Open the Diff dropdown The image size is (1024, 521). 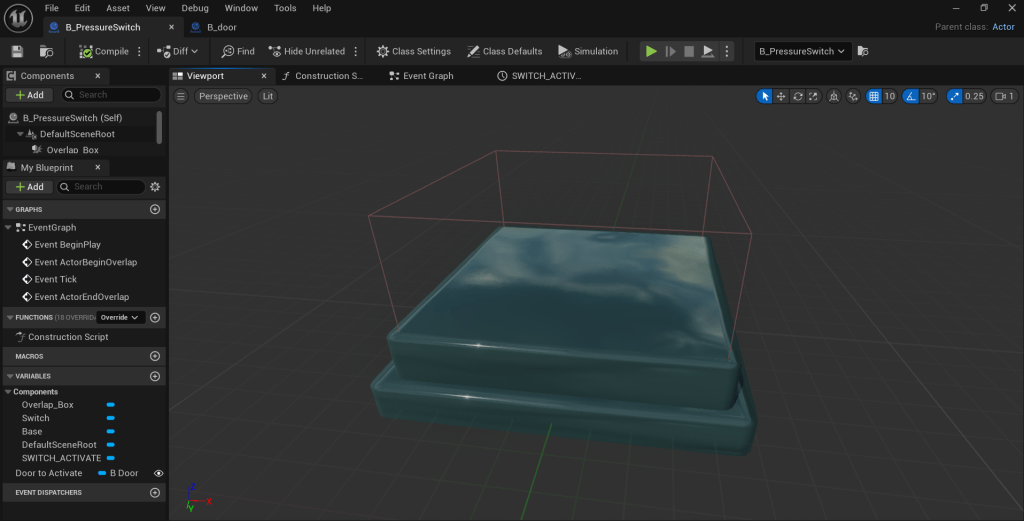179,51
